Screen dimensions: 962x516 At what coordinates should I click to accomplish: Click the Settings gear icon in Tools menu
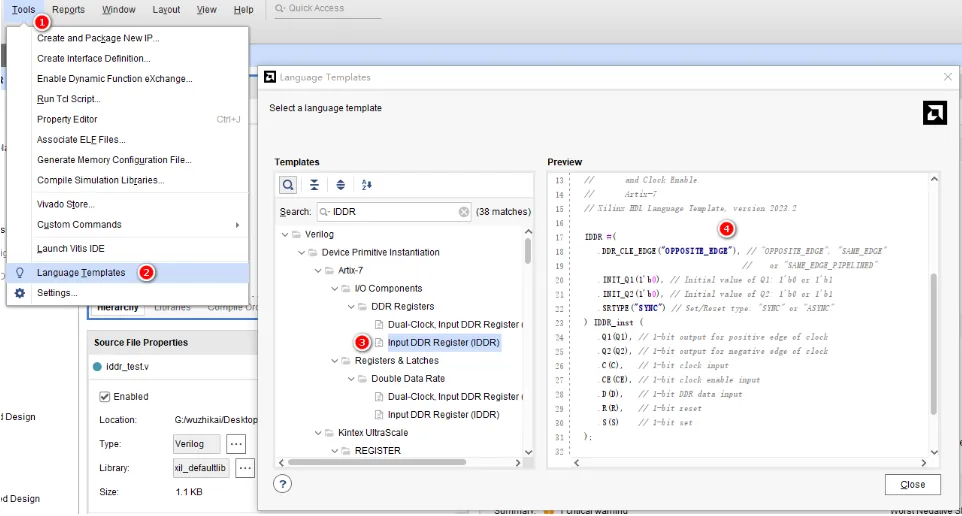click(x=20, y=293)
